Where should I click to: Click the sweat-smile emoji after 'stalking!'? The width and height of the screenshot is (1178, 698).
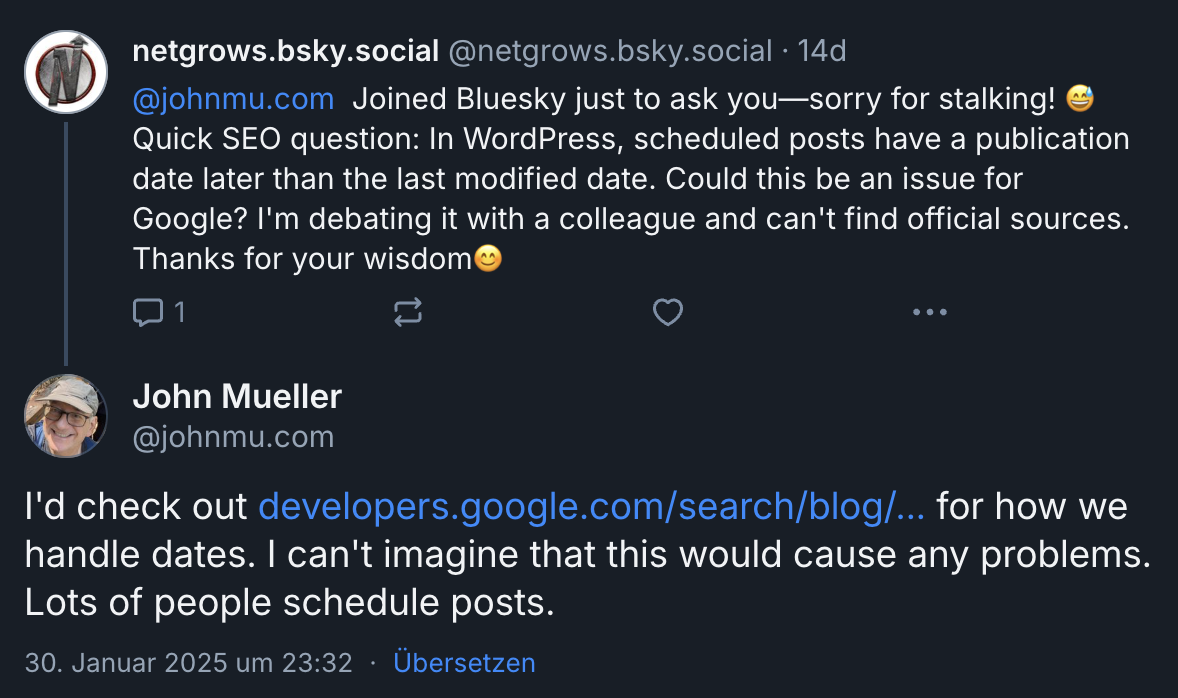pos(1080,99)
